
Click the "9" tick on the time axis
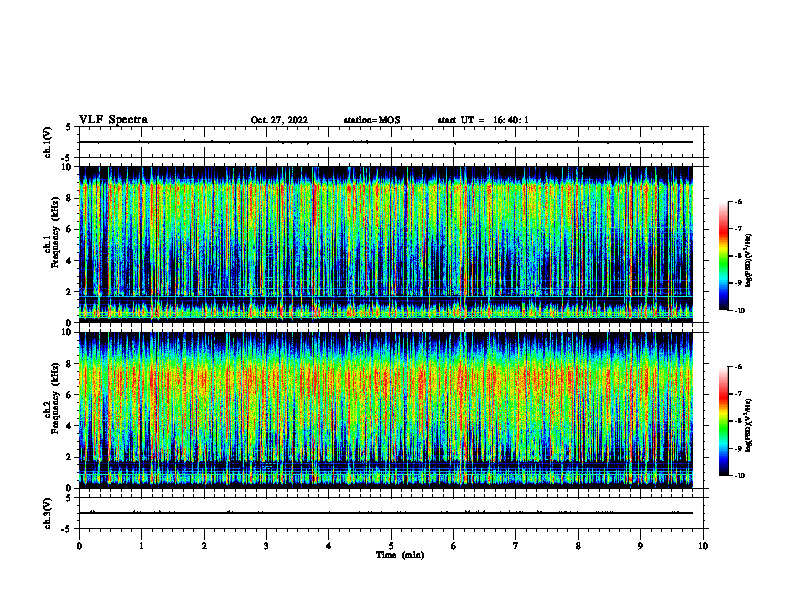coord(640,546)
